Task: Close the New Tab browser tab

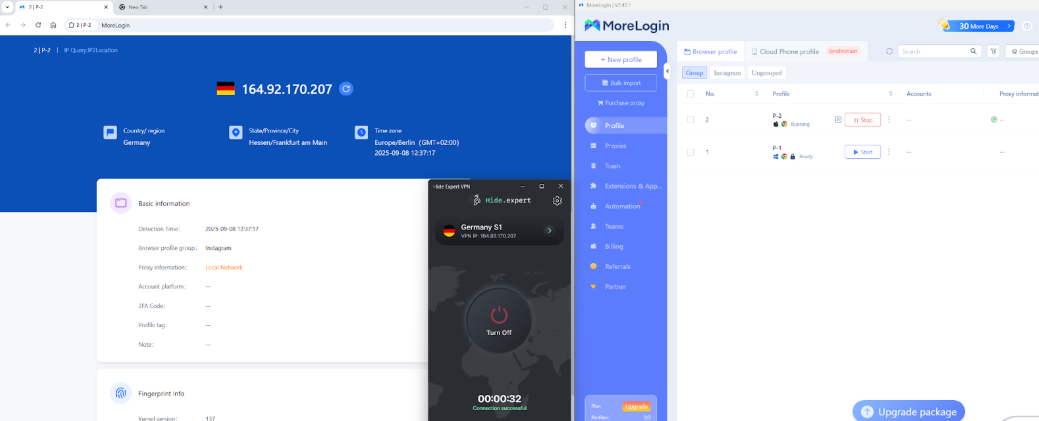Action: [207, 7]
